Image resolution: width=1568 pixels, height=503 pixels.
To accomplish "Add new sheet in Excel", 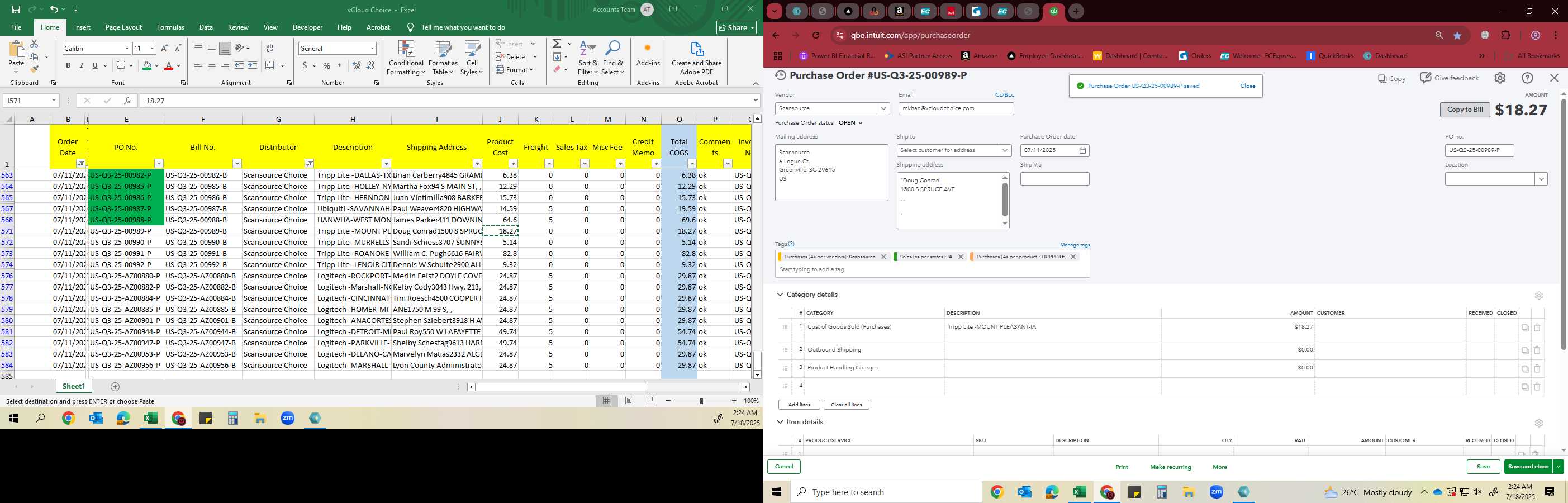I will [x=115, y=387].
